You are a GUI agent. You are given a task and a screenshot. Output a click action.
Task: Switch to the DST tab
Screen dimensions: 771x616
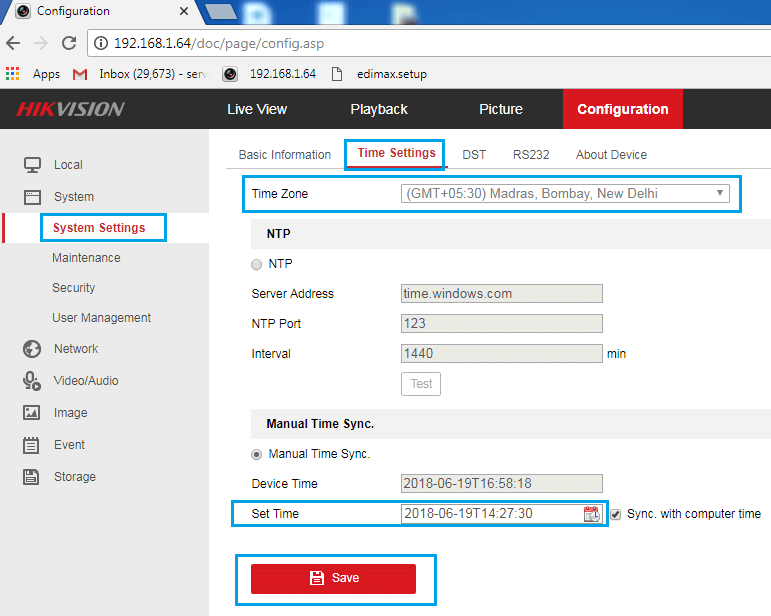point(474,155)
